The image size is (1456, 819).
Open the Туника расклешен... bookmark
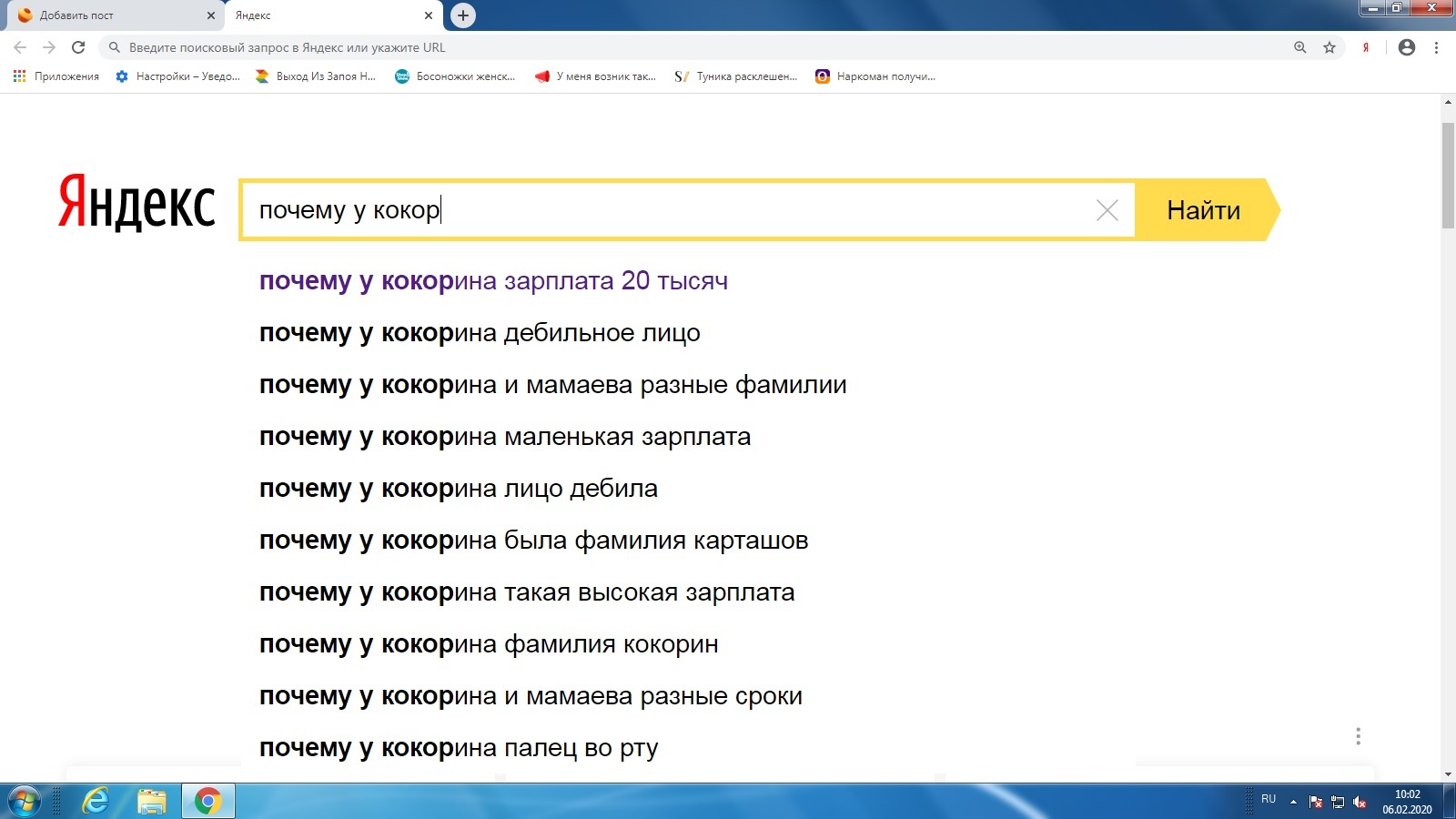[x=735, y=76]
